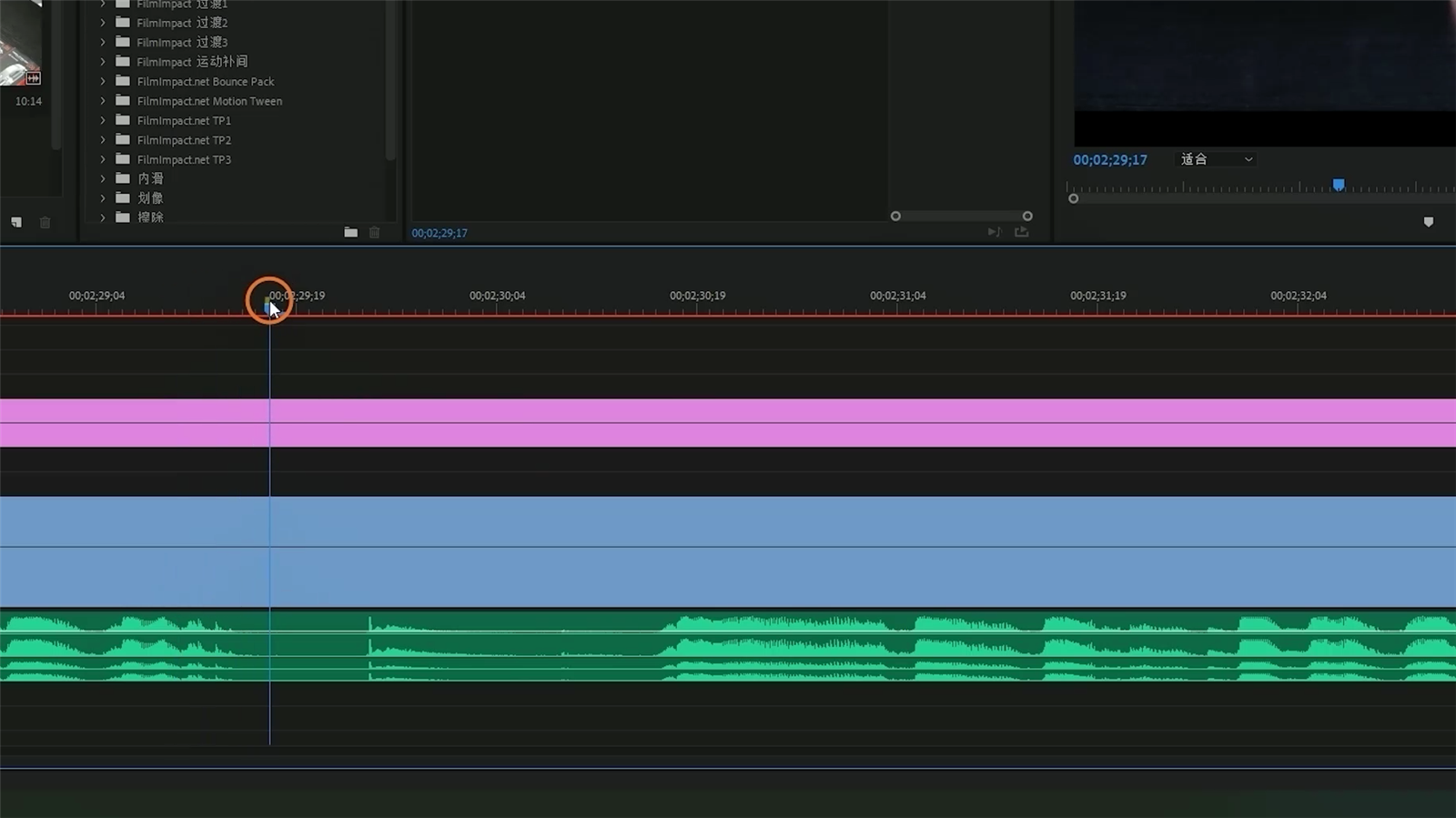Select the 划像 folder name
This screenshot has width=1456, height=818.
150,197
